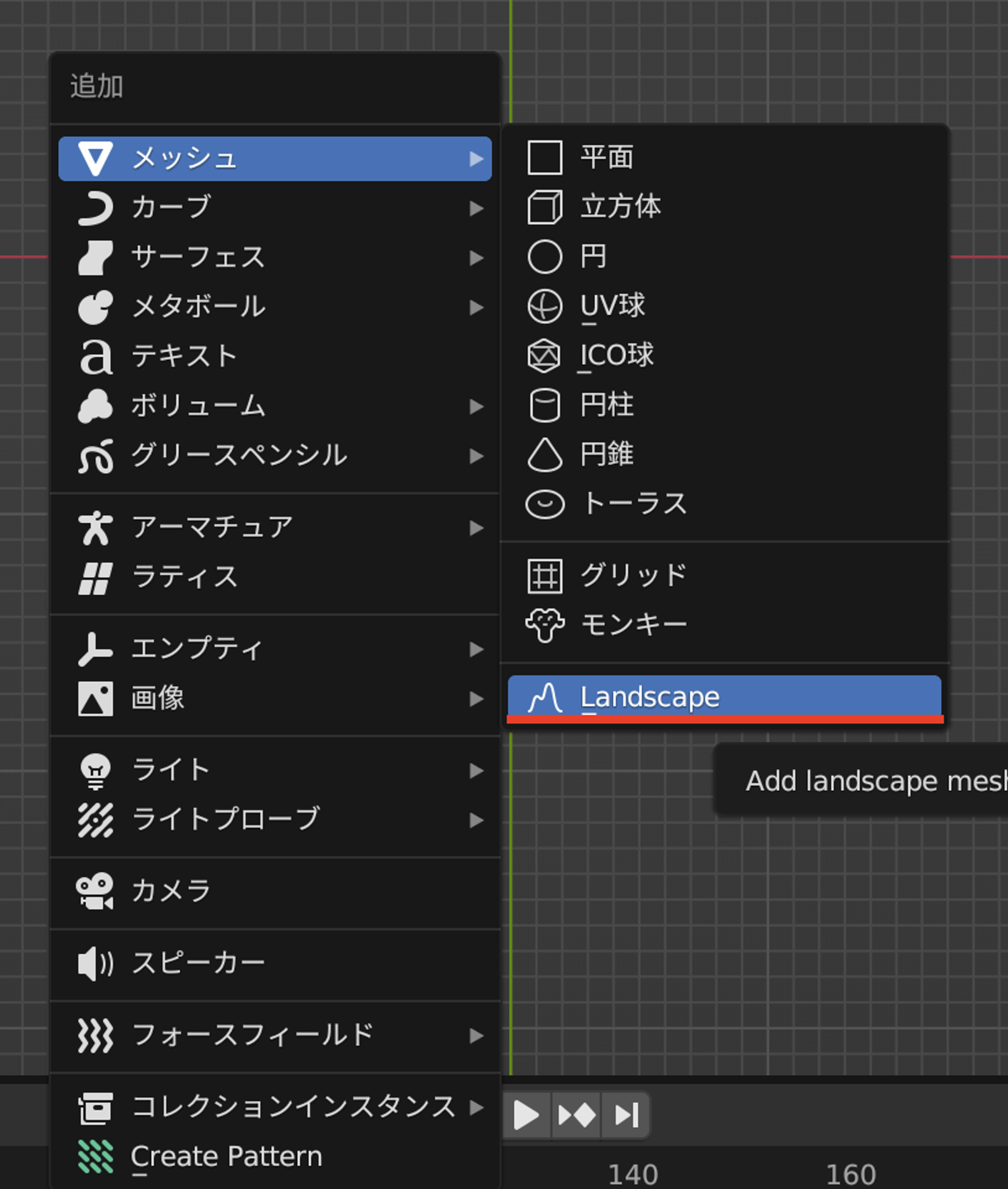Expand the ボリューム submenu arrow
Screen dimensions: 1008x1189
click(476, 407)
